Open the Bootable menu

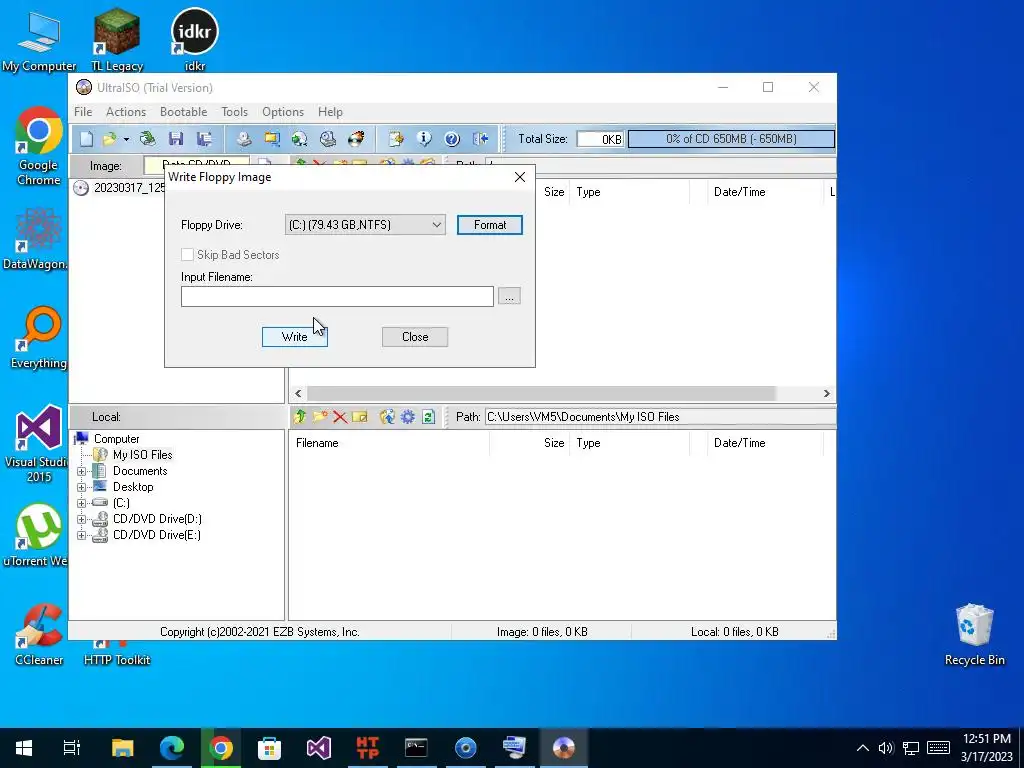(184, 112)
